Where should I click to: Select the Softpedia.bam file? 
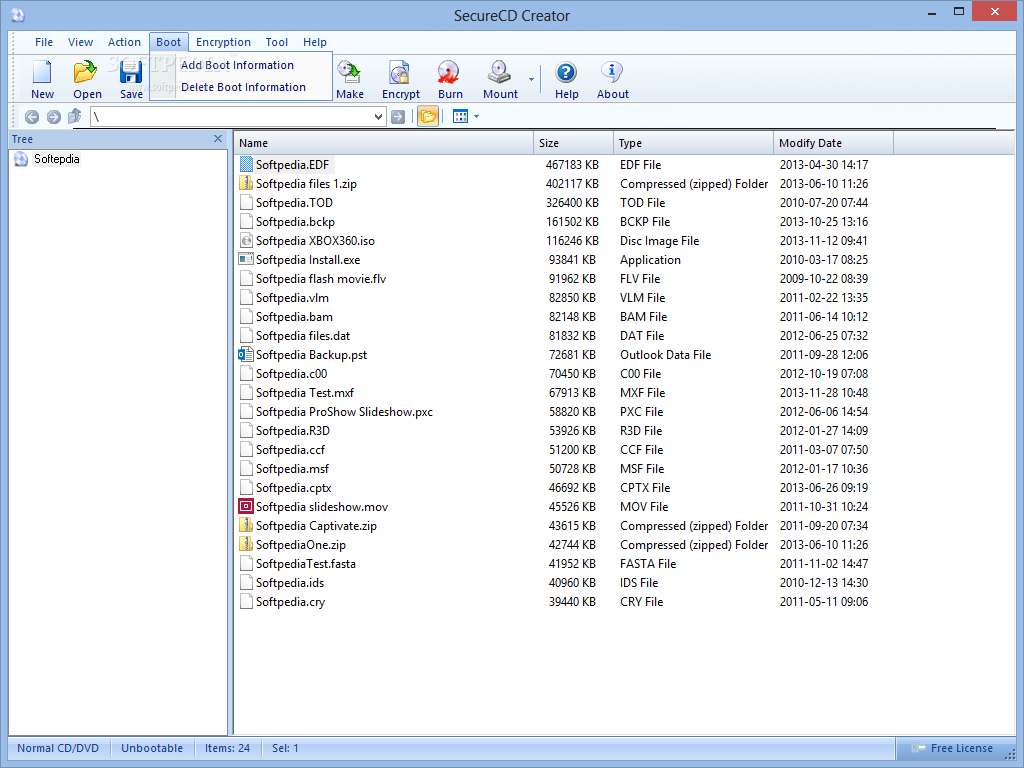294,316
